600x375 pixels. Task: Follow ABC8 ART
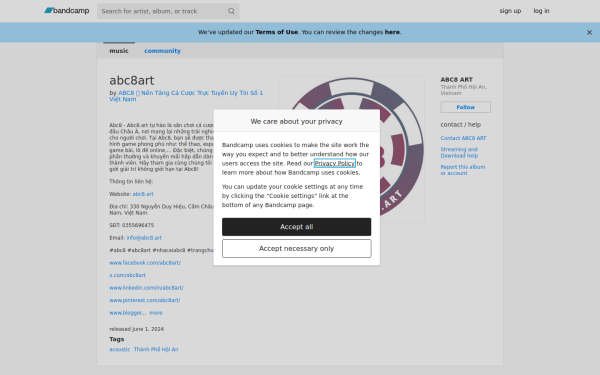[465, 107]
